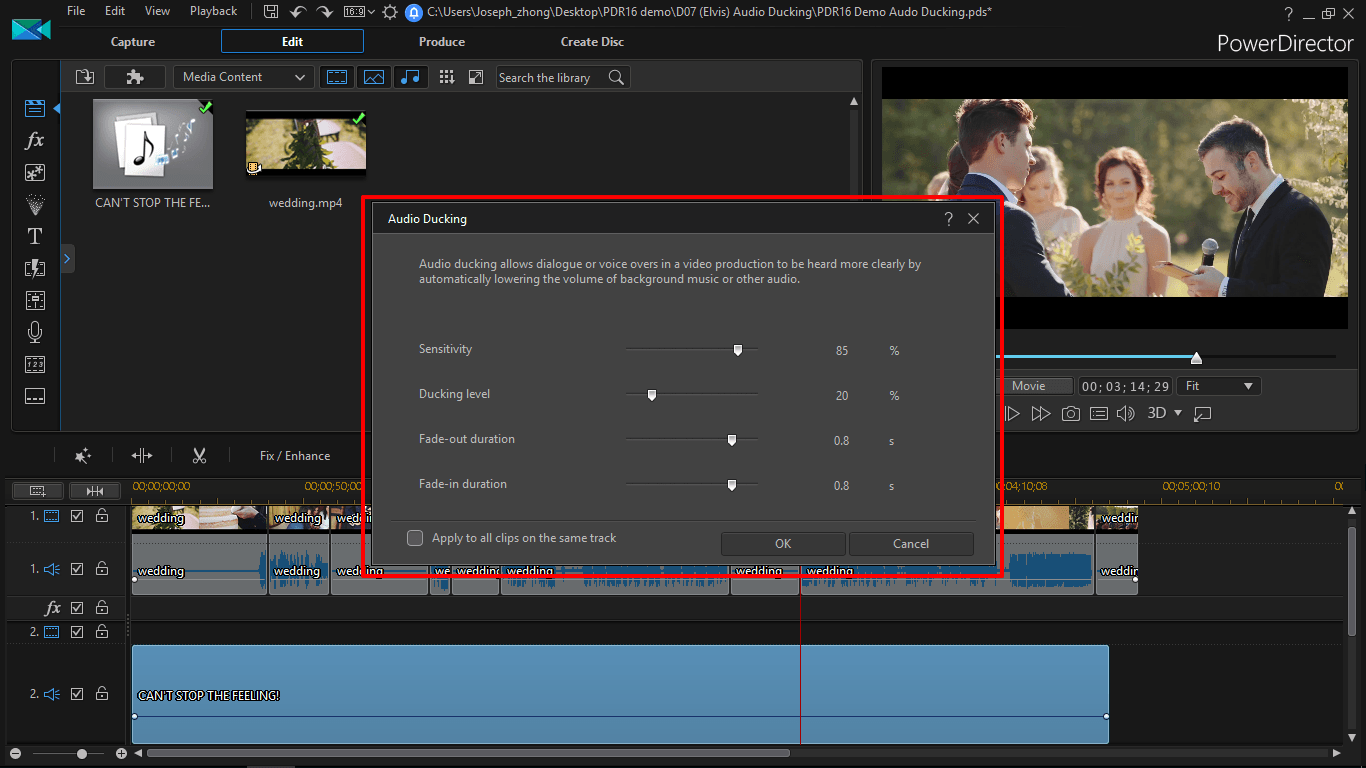Switch to the Produce tab
The width and height of the screenshot is (1366, 768).
click(442, 42)
